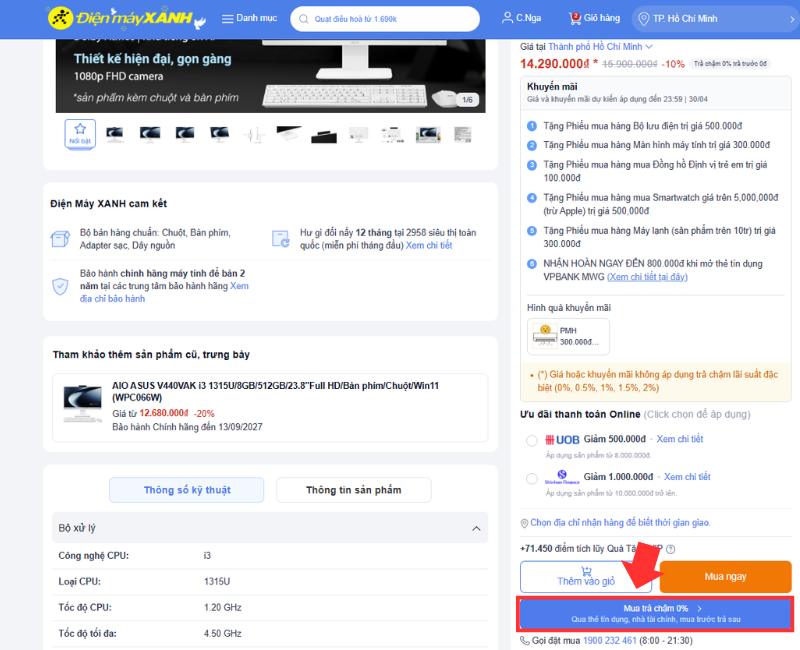Click the price 14.290.000đ
800x650 pixels.
[x=555, y=64]
